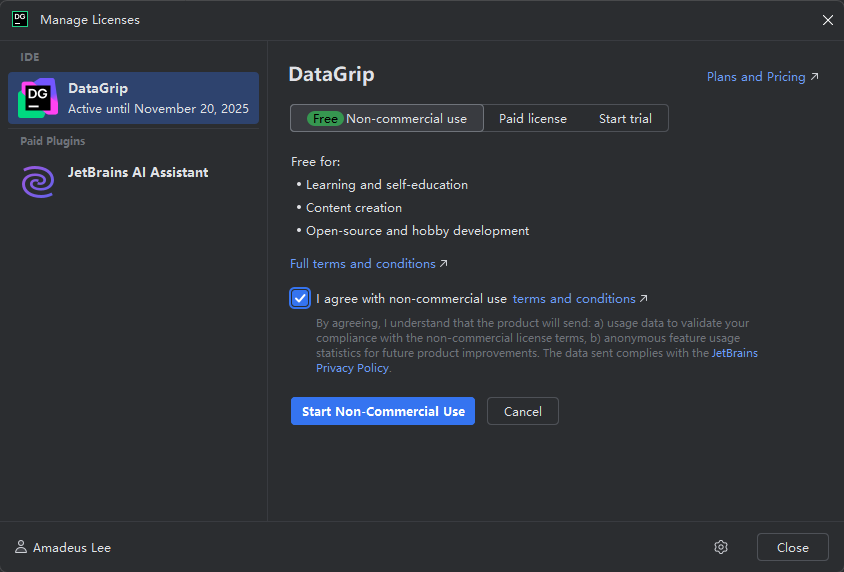Click the DataGrip product icon in sidebar
This screenshot has height=572, width=844.
coord(38,98)
